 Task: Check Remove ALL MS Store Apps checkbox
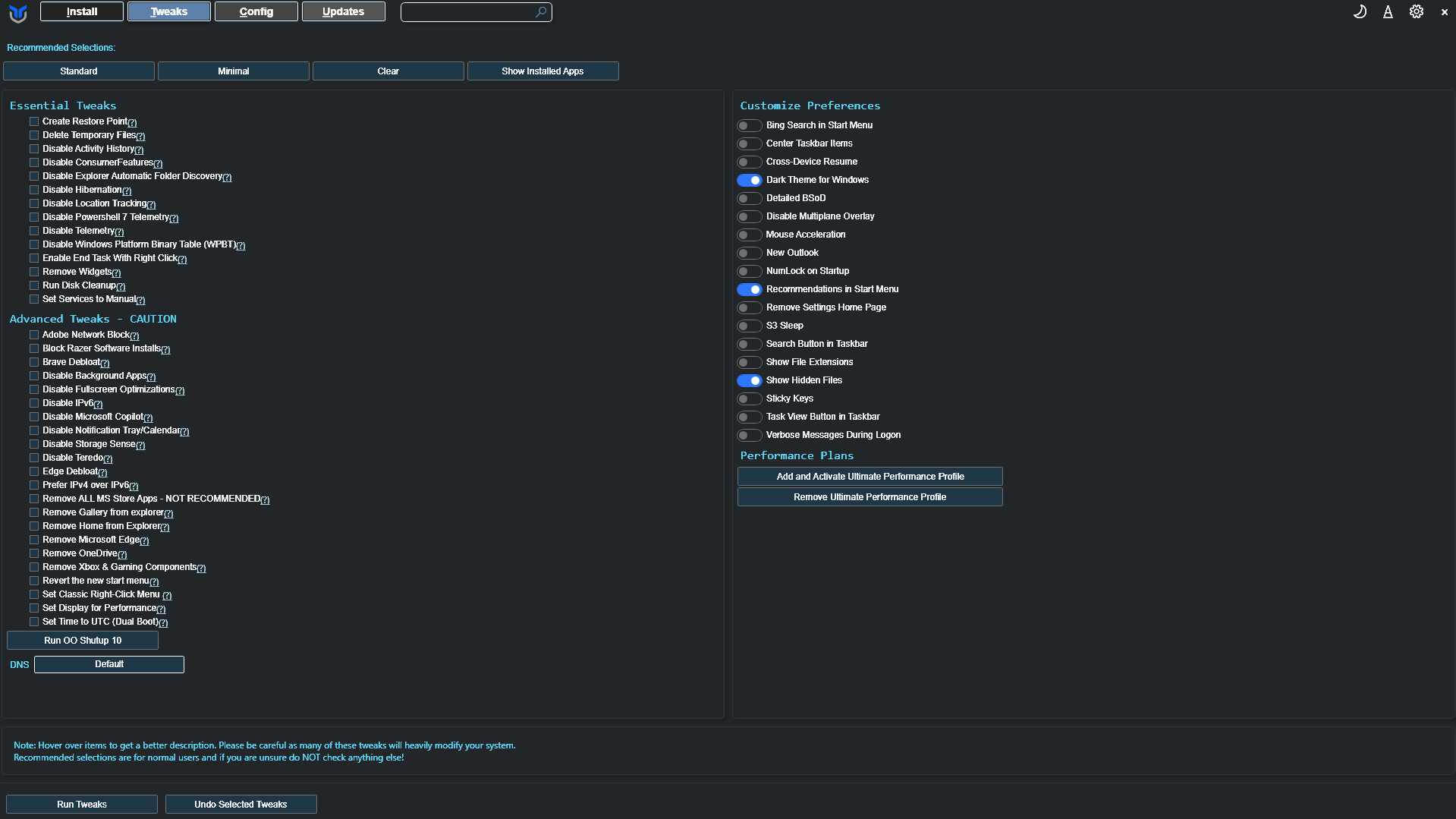coord(34,499)
